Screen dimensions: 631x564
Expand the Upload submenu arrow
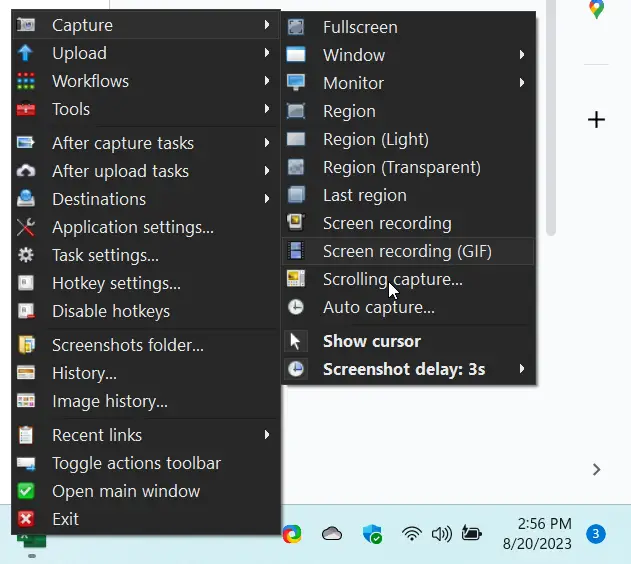267,53
